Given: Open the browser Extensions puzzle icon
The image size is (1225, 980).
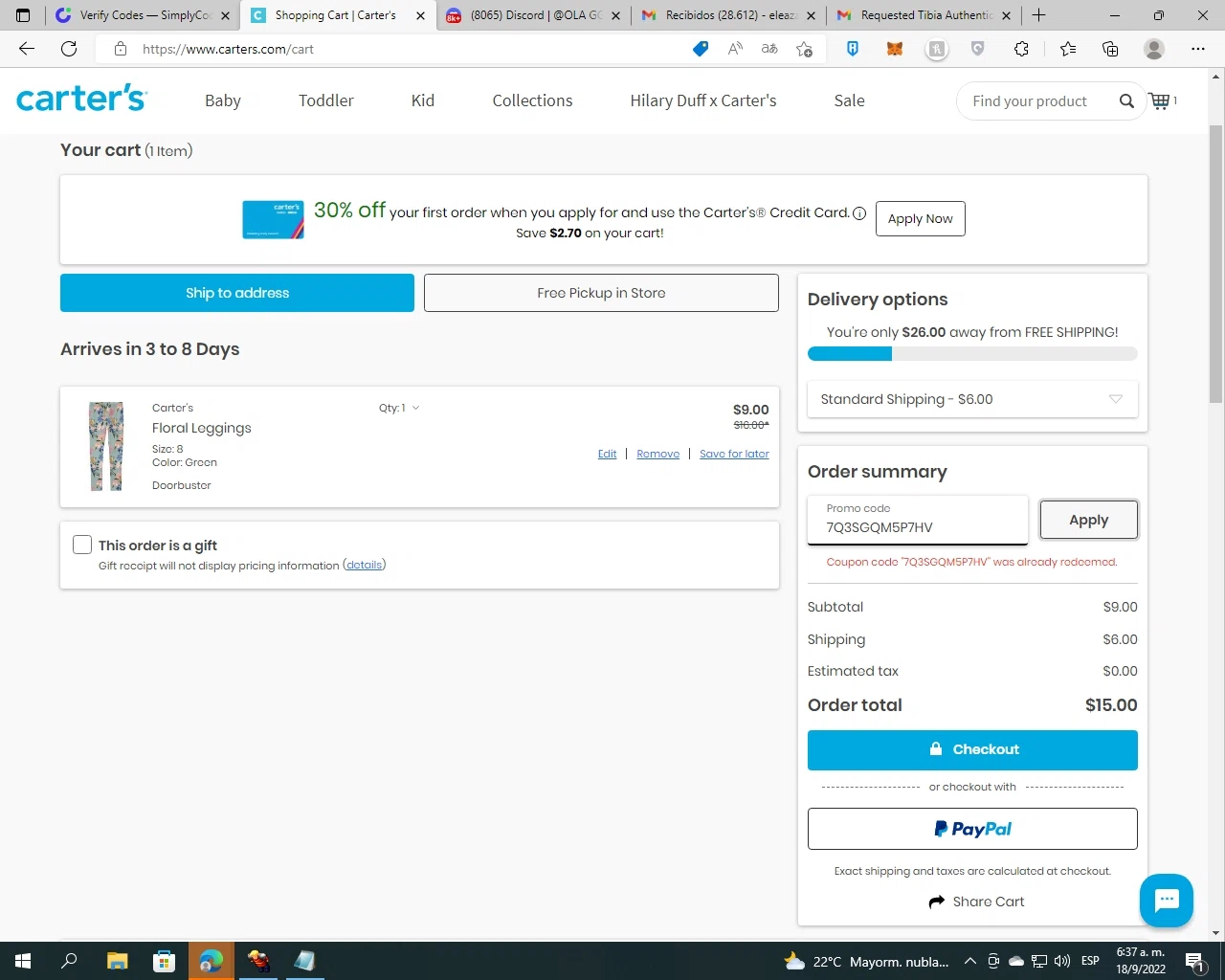Looking at the screenshot, I should (1021, 49).
